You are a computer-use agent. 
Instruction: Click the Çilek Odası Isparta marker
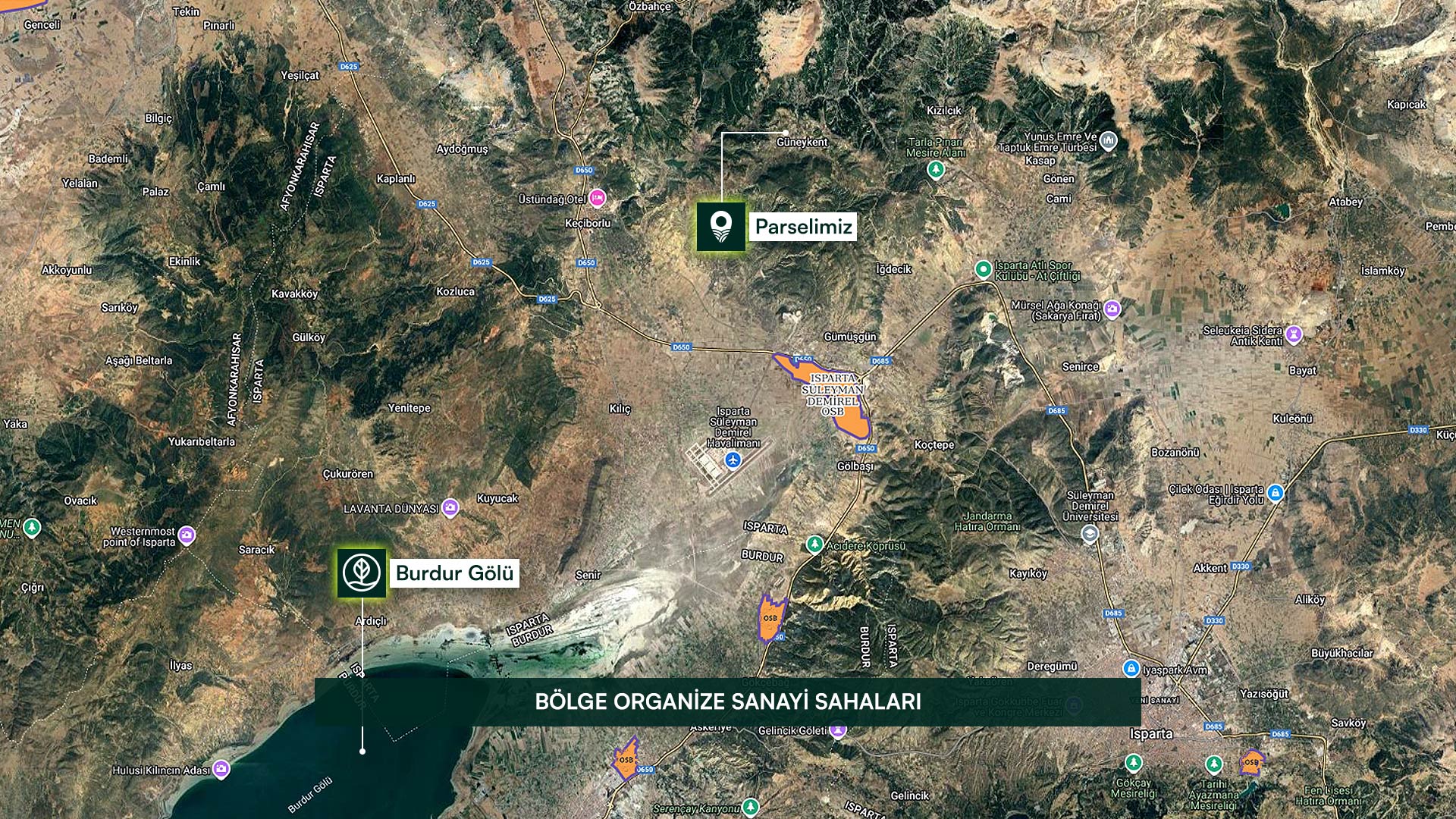[x=1276, y=492]
